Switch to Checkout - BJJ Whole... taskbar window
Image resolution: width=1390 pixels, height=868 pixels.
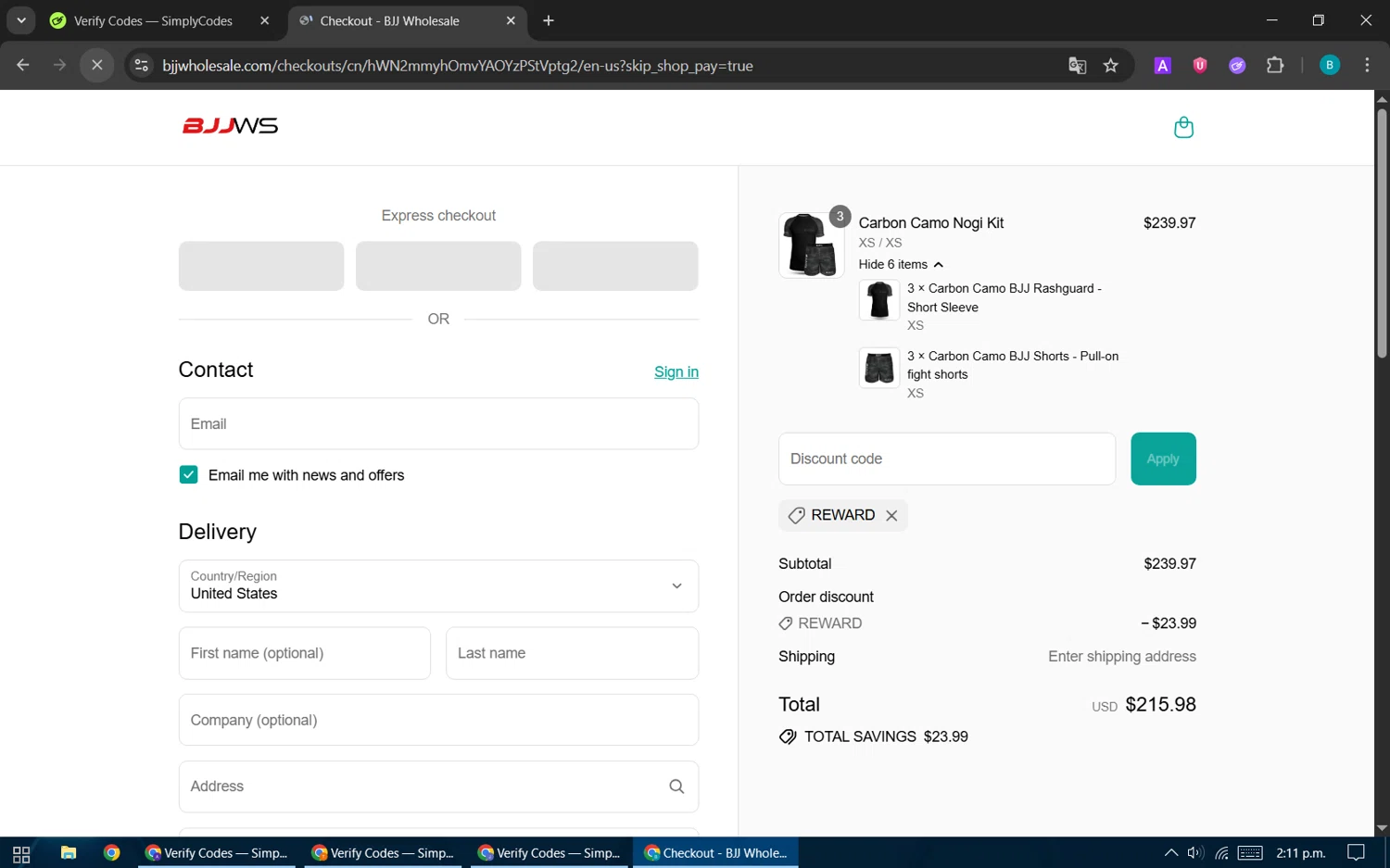tap(715, 853)
